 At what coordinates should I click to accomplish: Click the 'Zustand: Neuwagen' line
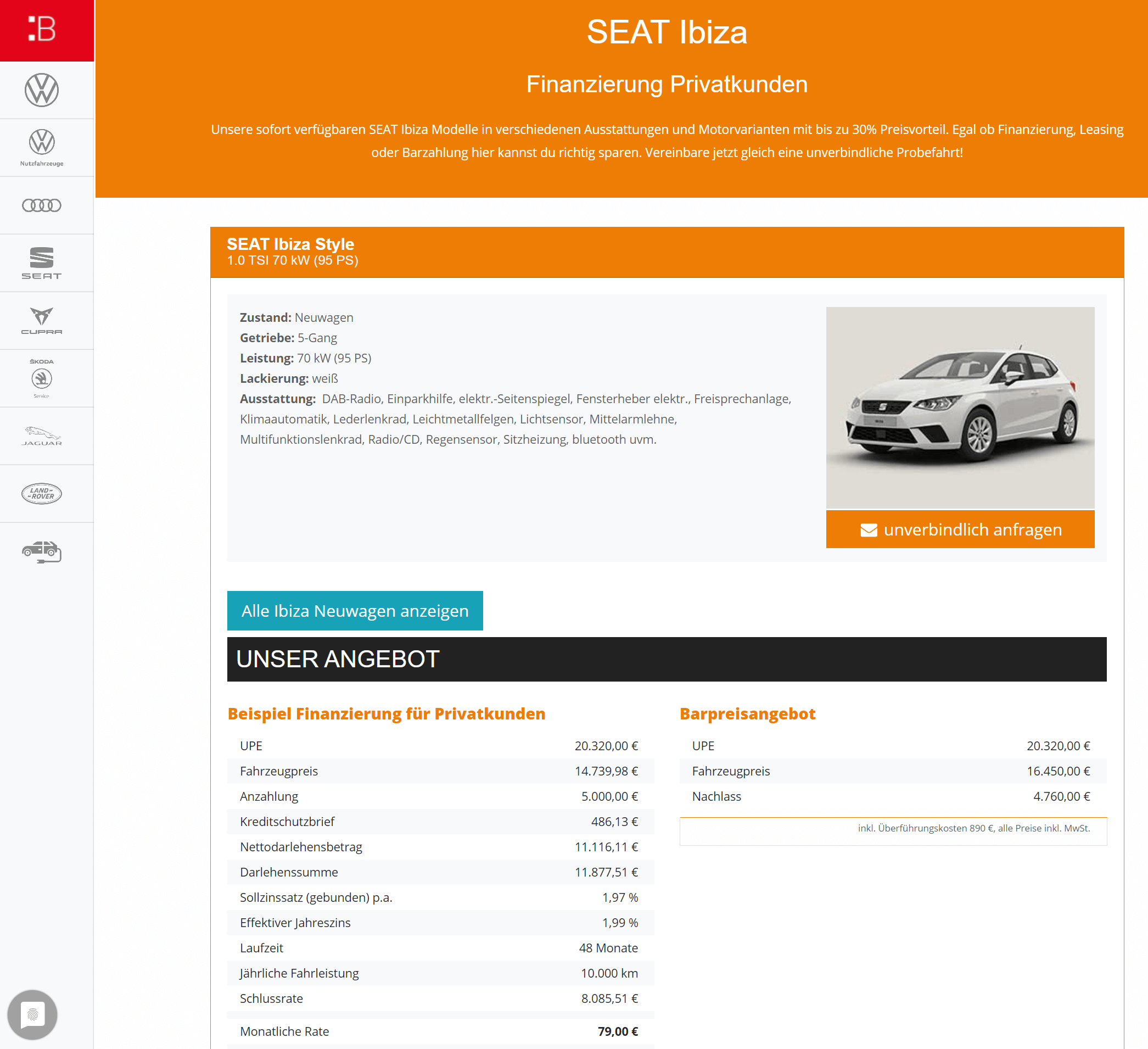[296, 317]
